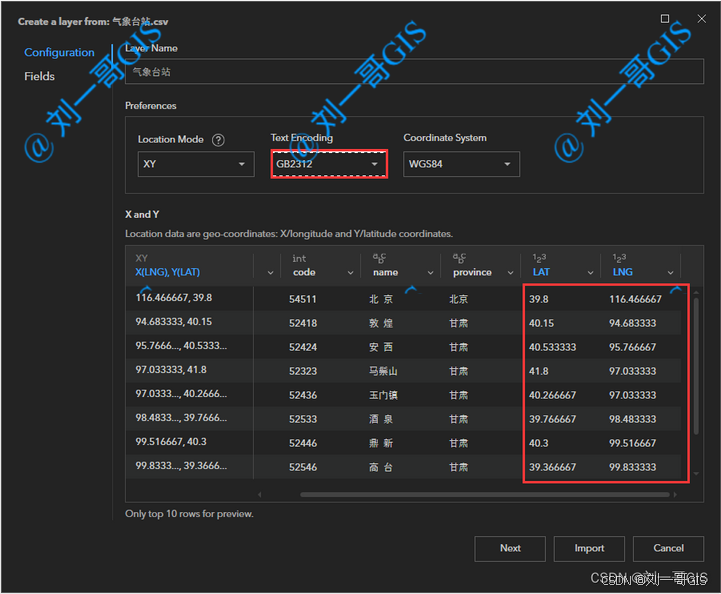Select the LAT cell 39.366667
The width and height of the screenshot is (721, 594).
[x=552, y=467]
